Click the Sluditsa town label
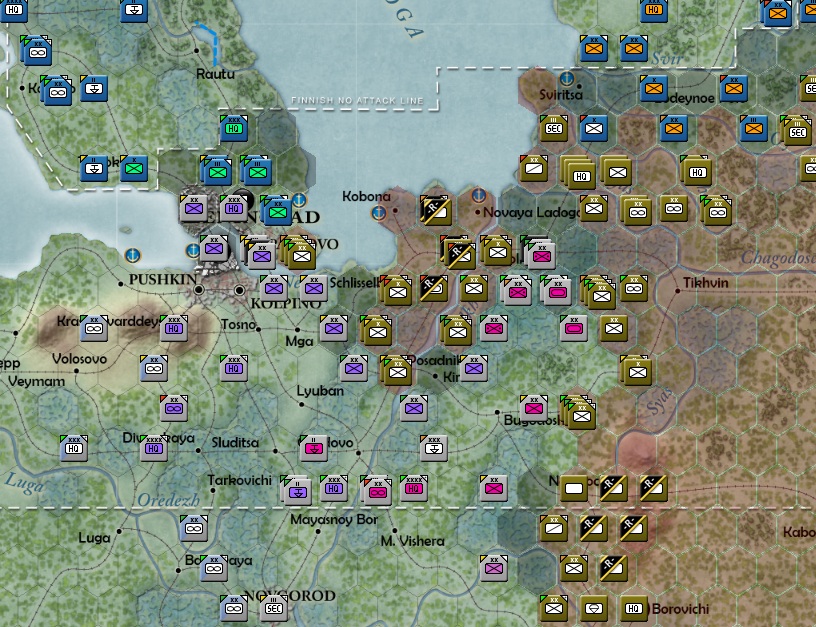Image resolution: width=816 pixels, height=627 pixels. [x=235, y=442]
